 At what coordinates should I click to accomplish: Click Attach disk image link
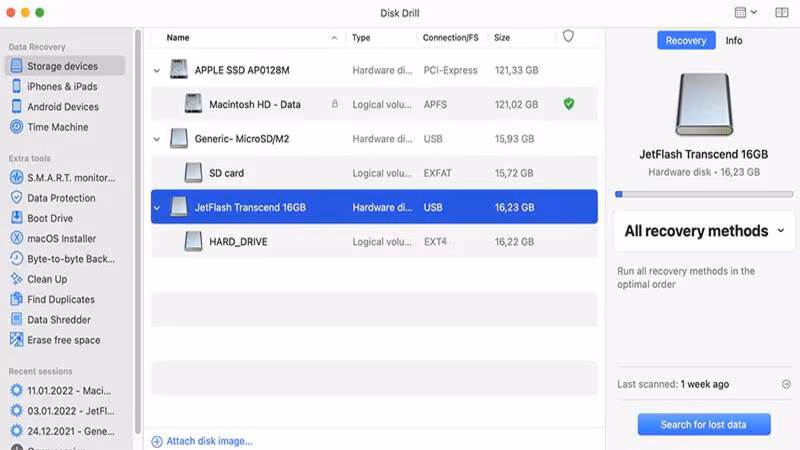[202, 441]
